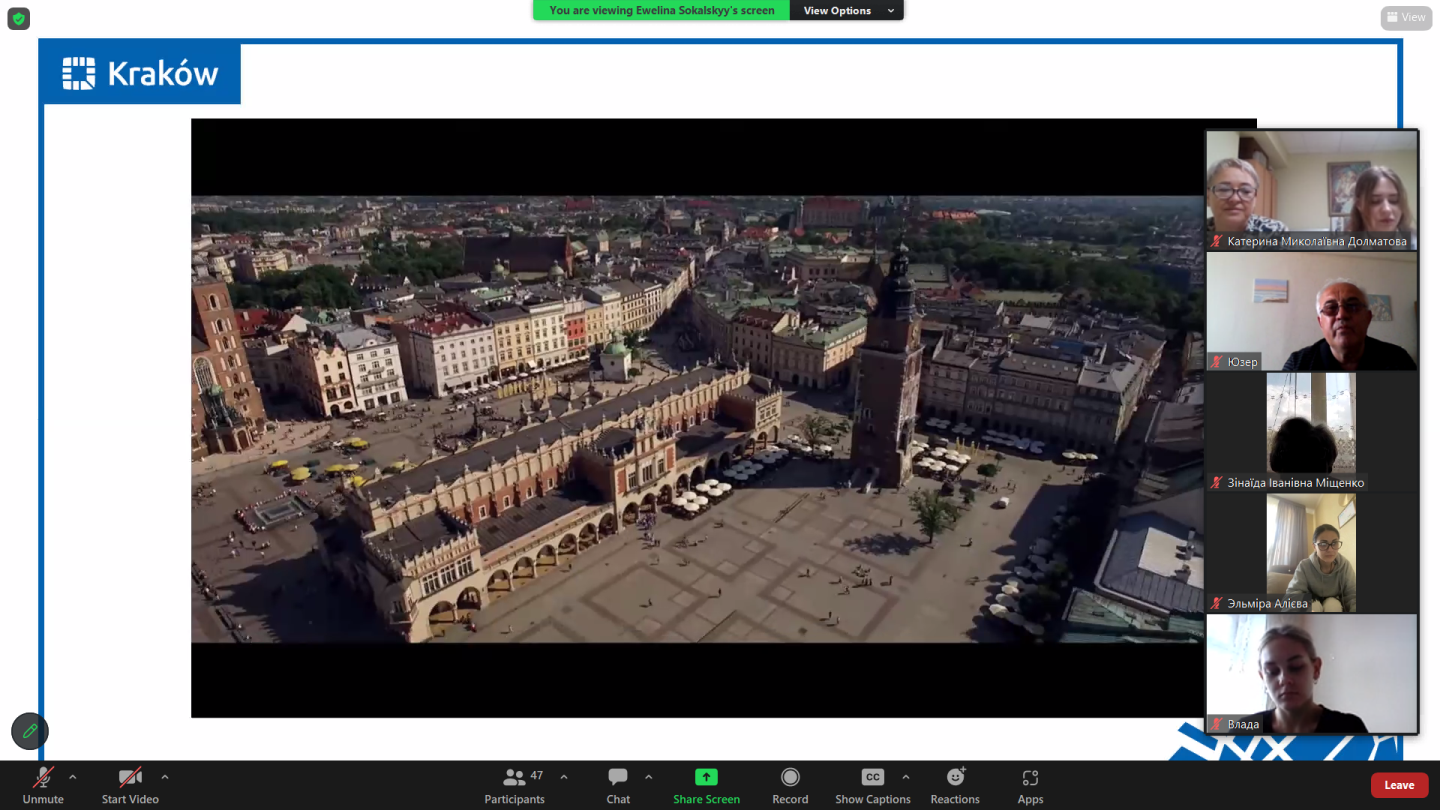Select the Влада participant video tile
This screenshot has height=810, width=1440.
click(x=1311, y=673)
